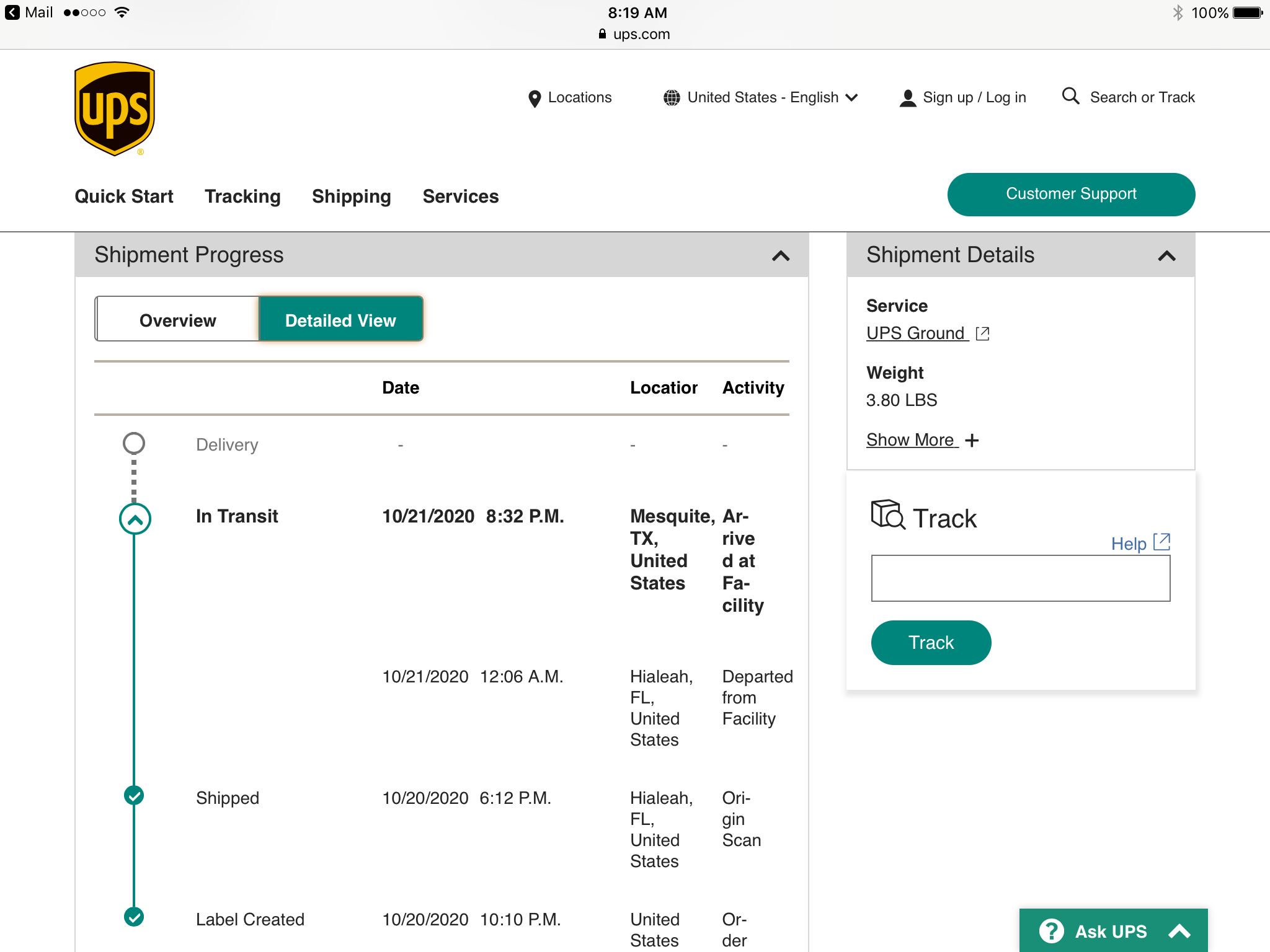Tap the ups.com address bar

tap(635, 34)
